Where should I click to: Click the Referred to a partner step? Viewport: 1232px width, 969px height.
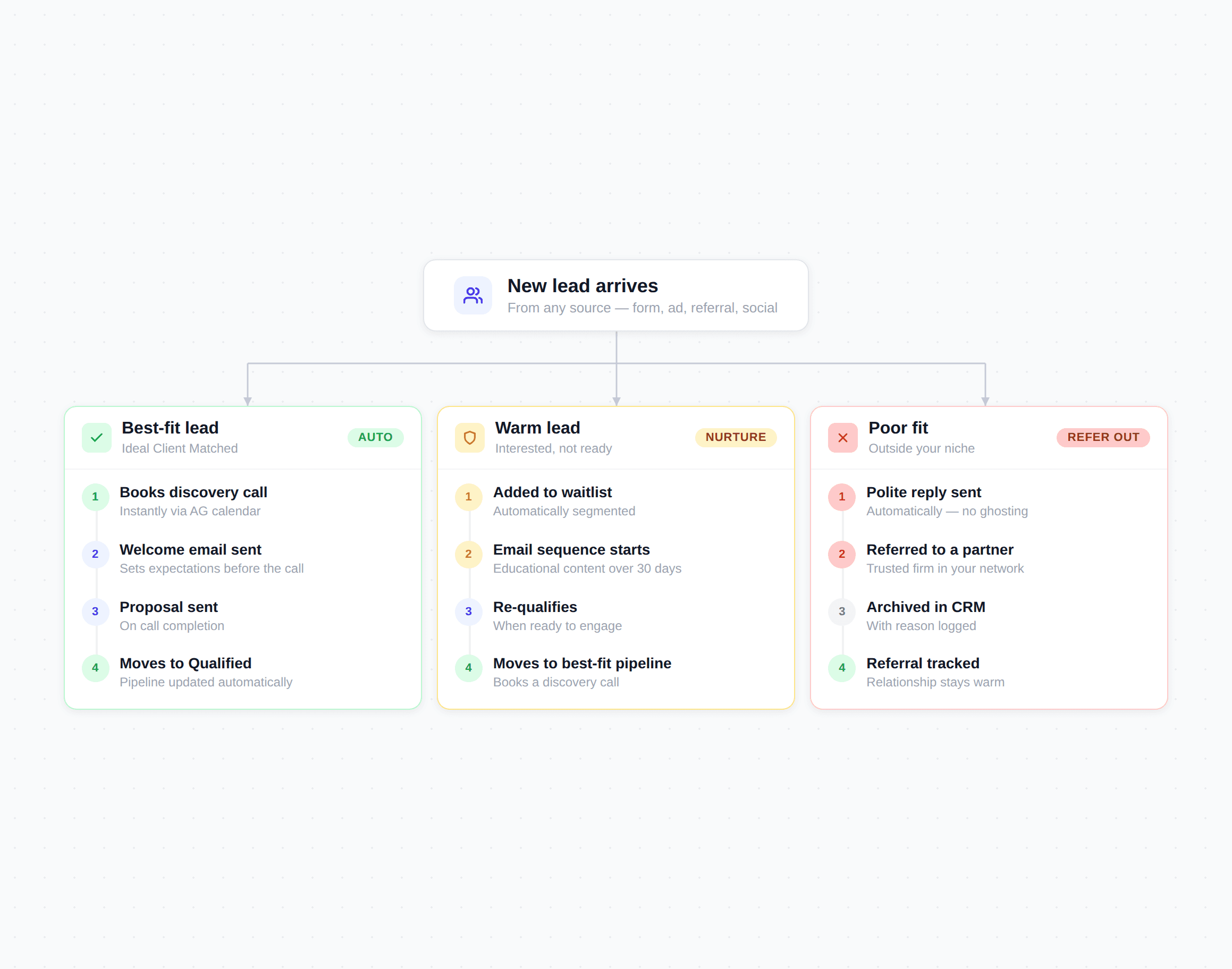coord(939,550)
